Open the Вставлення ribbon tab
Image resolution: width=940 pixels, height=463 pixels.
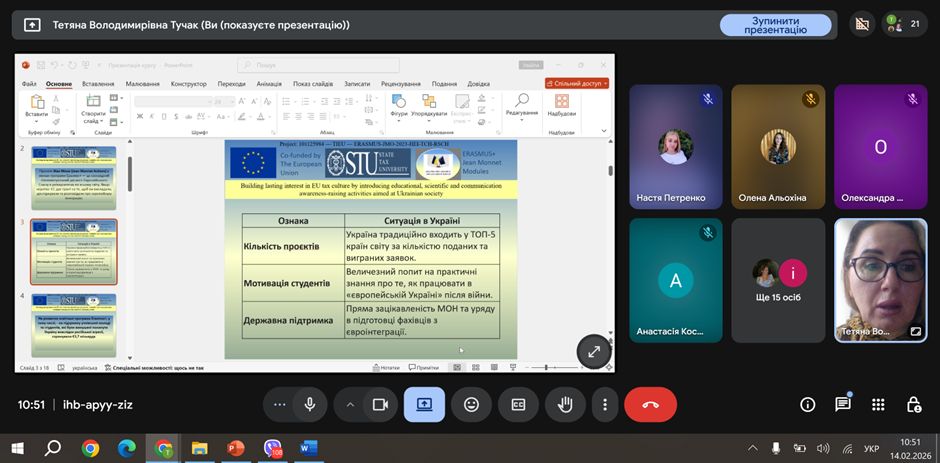(98, 84)
